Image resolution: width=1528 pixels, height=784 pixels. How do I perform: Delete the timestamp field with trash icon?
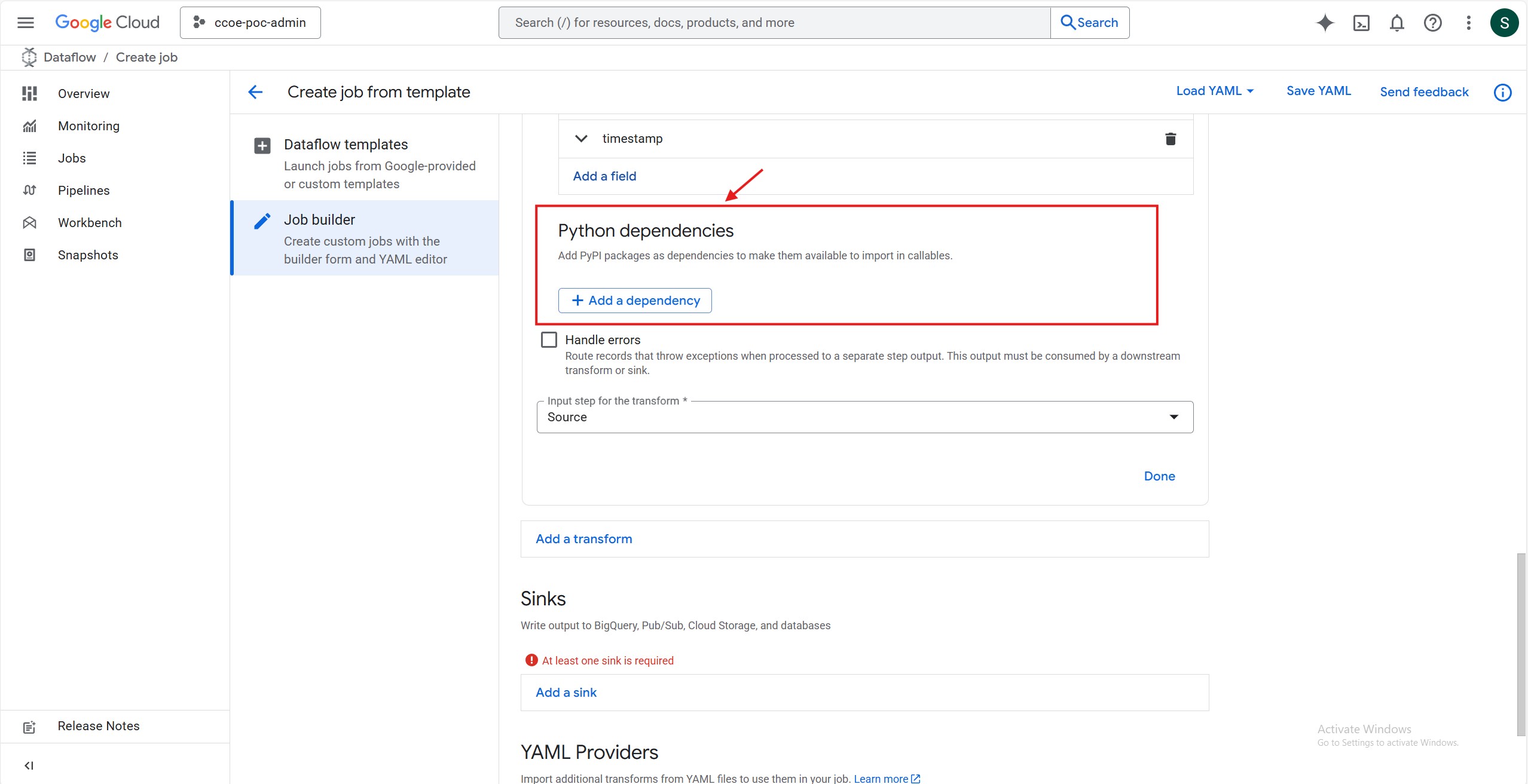point(1170,139)
